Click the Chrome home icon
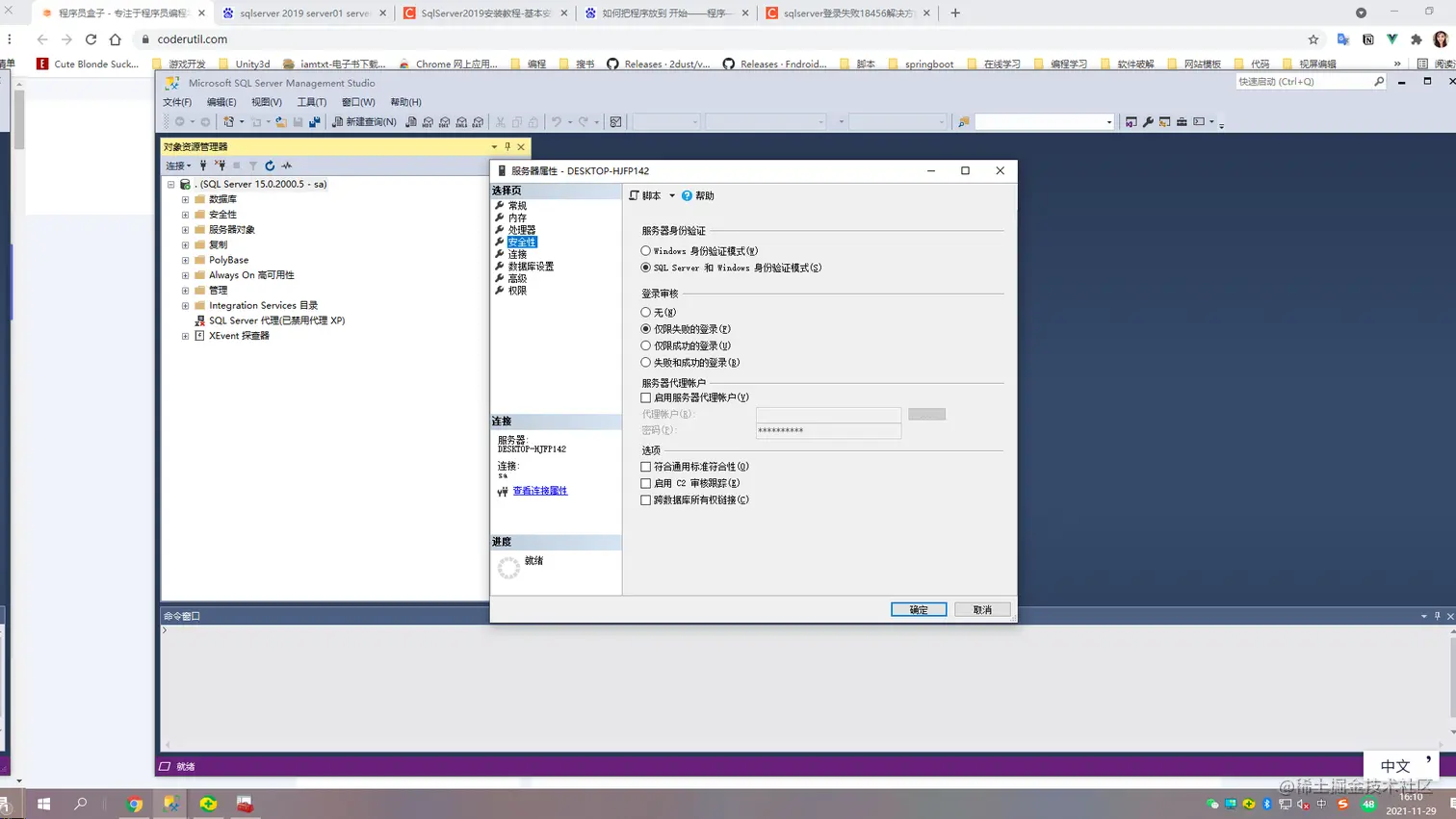 (x=116, y=39)
